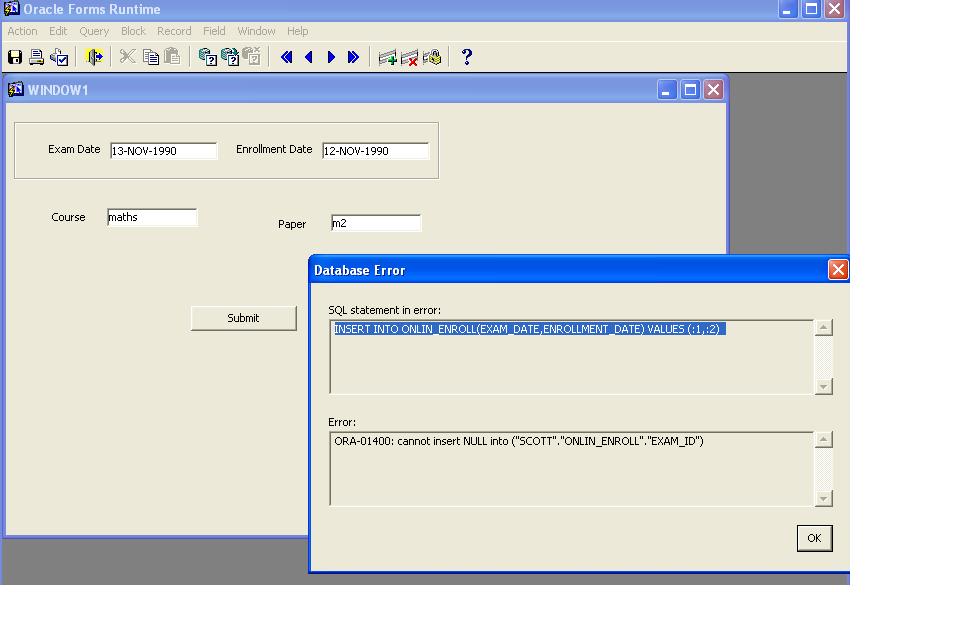962x620 pixels.
Task: Click the Insert Record icon
Action: pyautogui.click(x=388, y=57)
